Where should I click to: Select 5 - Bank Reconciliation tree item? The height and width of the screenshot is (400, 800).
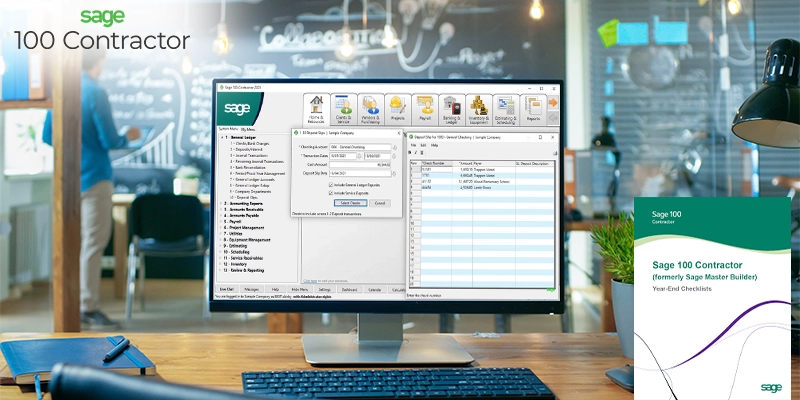(x=248, y=168)
